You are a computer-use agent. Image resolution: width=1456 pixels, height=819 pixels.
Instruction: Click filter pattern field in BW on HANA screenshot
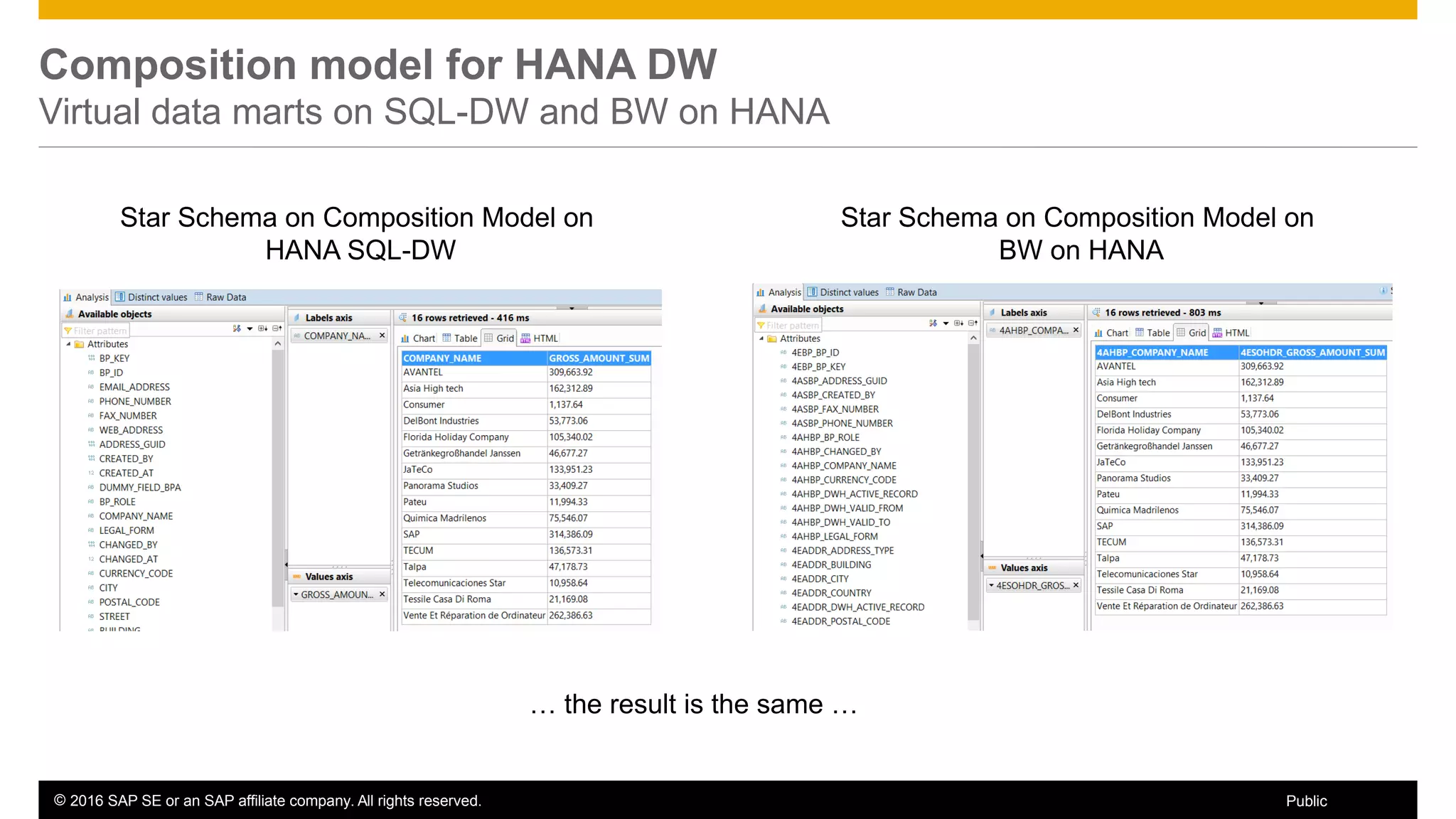[788, 326]
